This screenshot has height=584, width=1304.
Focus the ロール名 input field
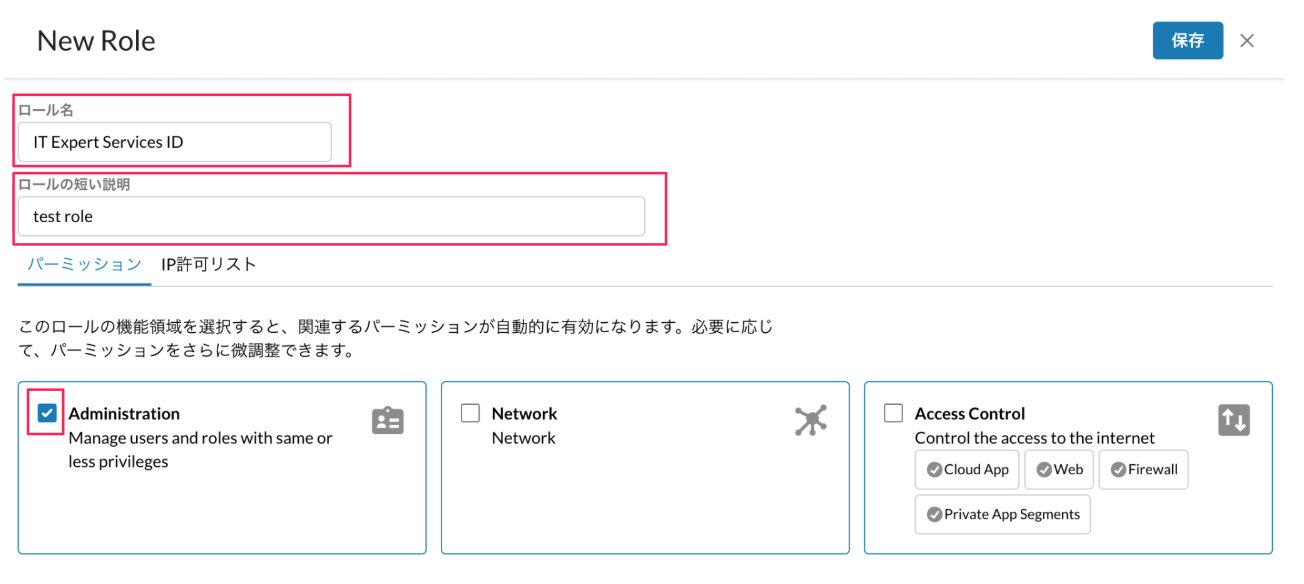175,142
